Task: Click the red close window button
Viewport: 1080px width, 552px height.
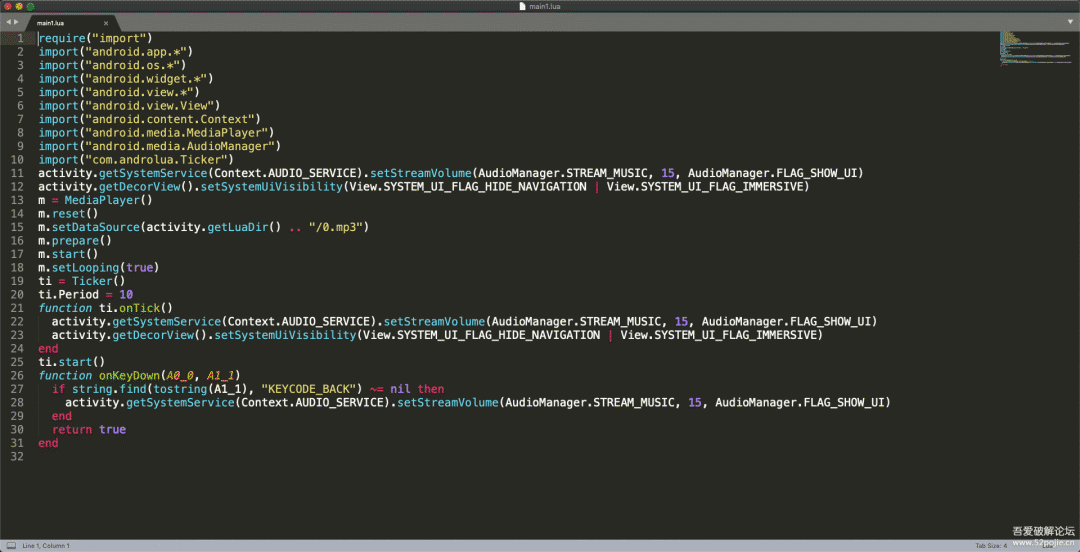Action: click(x=7, y=6)
